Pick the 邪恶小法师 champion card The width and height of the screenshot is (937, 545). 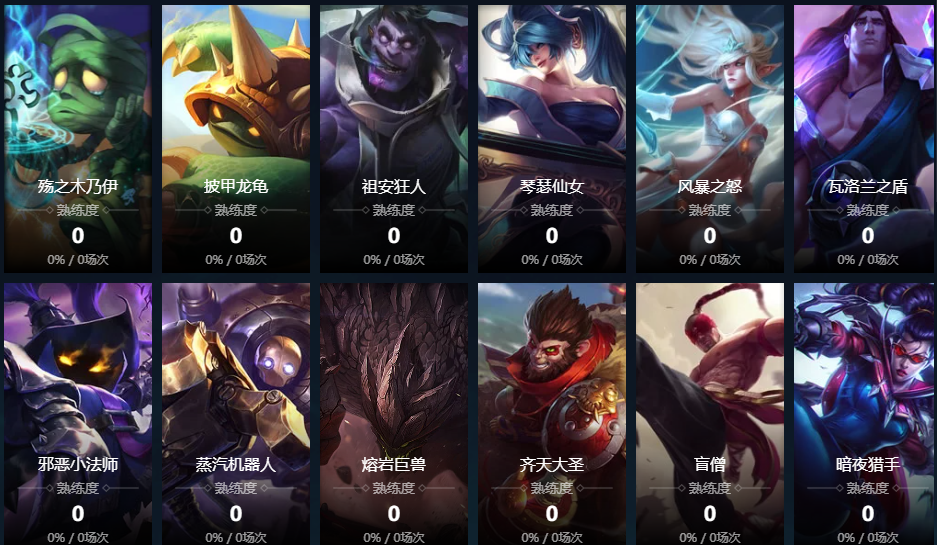click(x=78, y=414)
